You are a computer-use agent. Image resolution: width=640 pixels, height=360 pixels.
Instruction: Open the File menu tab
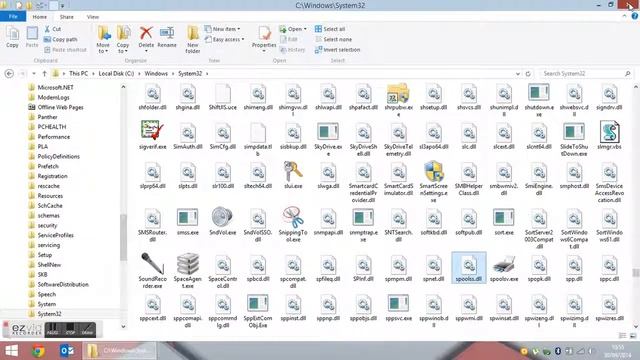pos(13,17)
